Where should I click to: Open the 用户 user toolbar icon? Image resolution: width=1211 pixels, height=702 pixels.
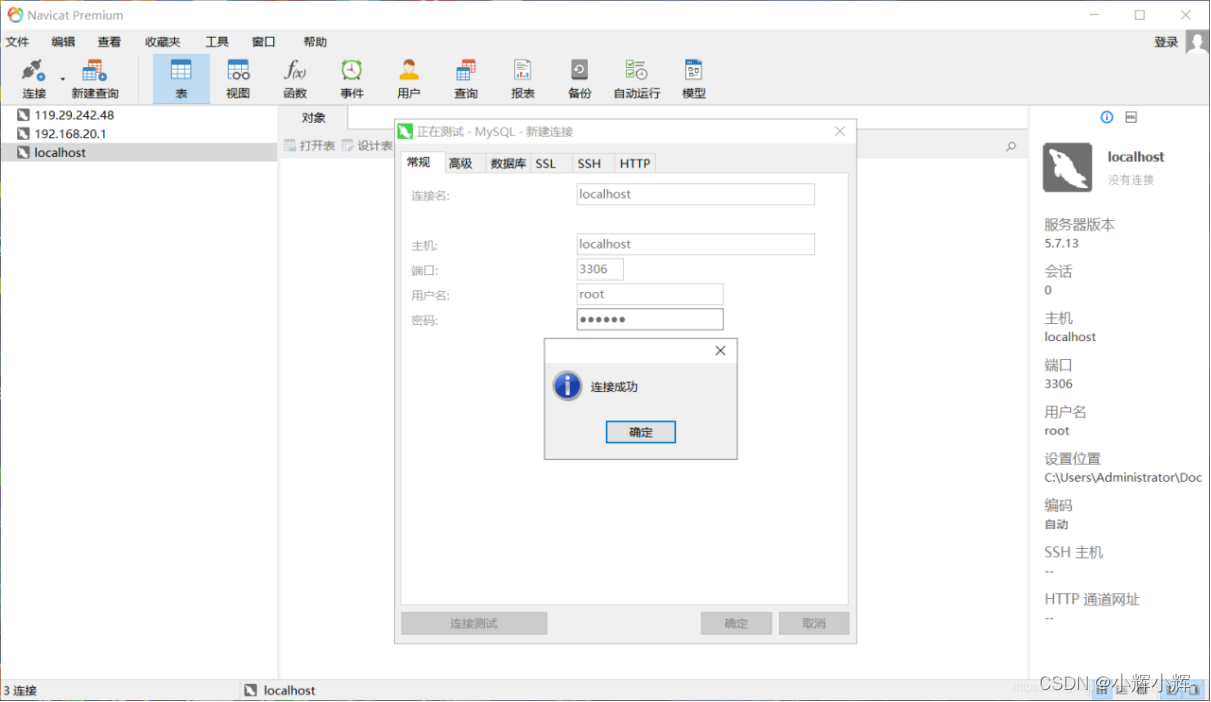pyautogui.click(x=409, y=78)
